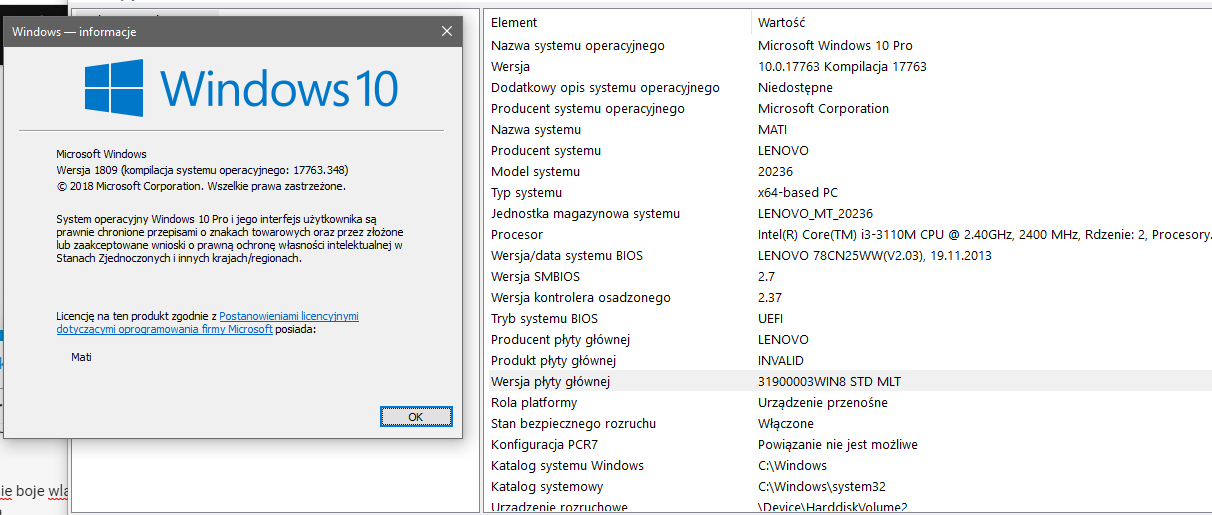The width and height of the screenshot is (1212, 515).
Task: Select Wersja kontrolera osadzonego row
Action: (x=849, y=297)
